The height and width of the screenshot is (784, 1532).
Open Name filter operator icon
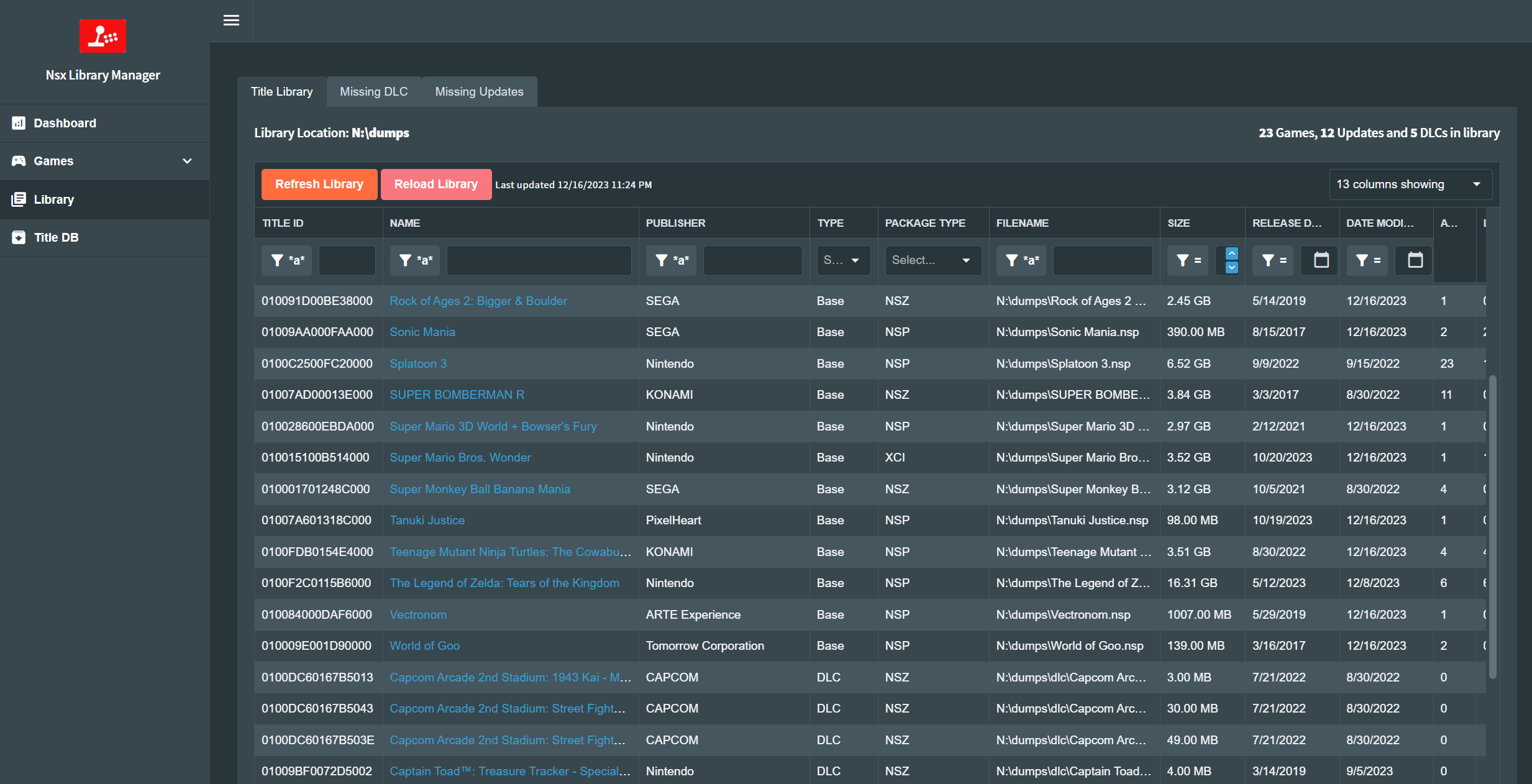tap(415, 260)
